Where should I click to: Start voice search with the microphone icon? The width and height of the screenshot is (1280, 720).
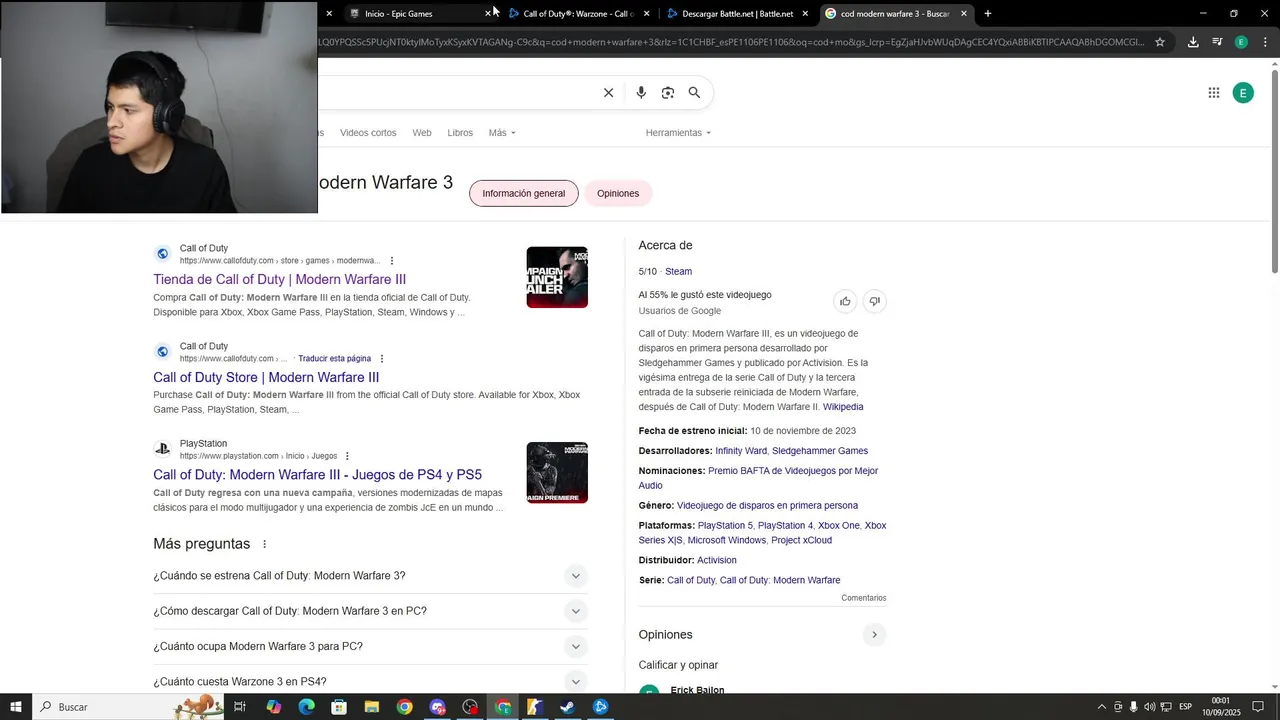(x=641, y=93)
